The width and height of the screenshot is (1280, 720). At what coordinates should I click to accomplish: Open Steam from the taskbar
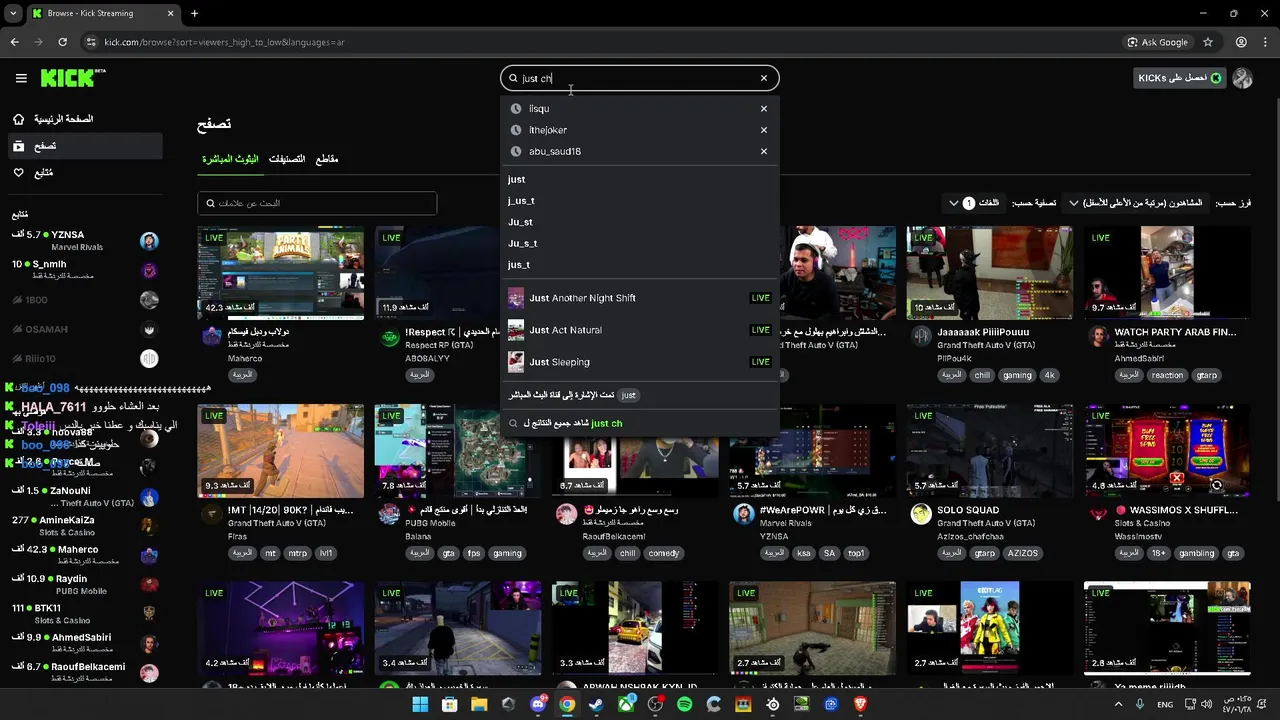(596, 705)
